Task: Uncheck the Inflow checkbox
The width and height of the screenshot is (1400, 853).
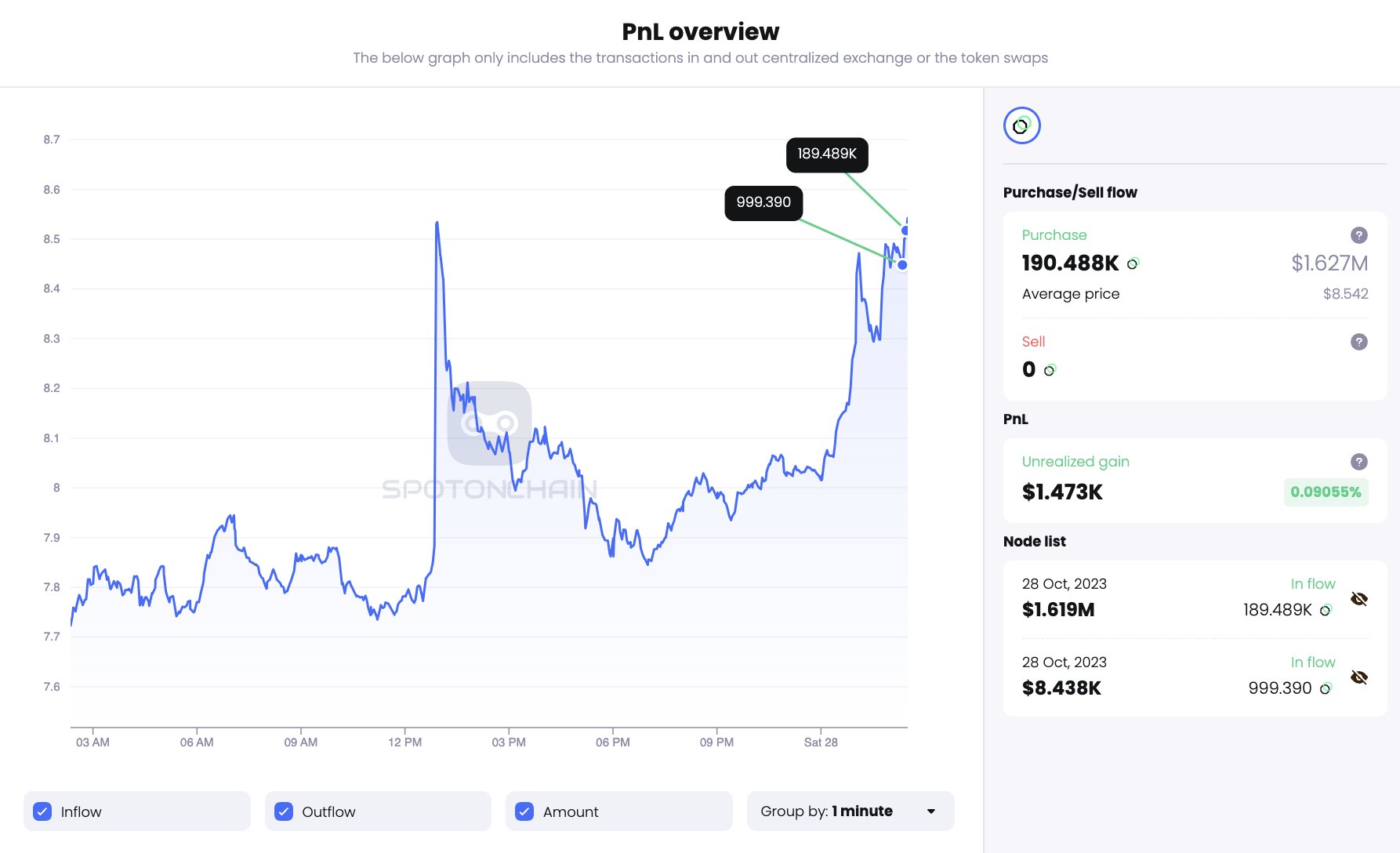Action: 43,811
